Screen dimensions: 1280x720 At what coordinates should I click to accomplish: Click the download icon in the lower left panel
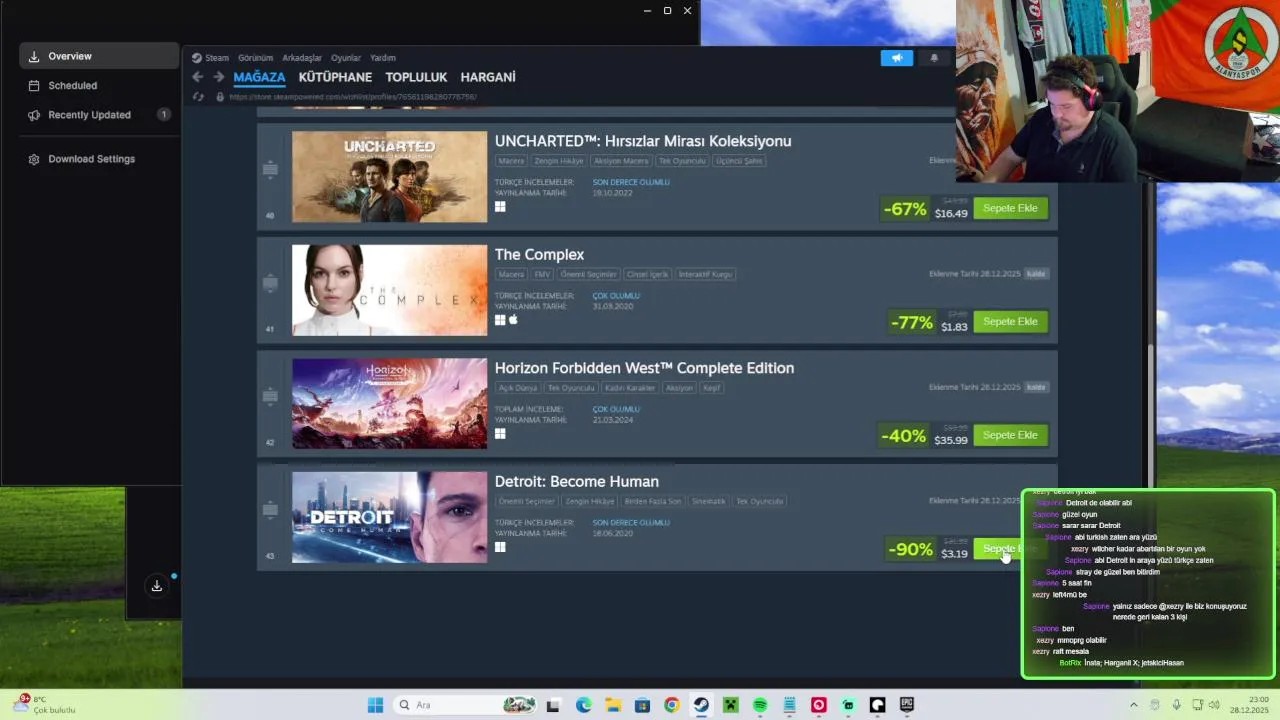point(157,586)
